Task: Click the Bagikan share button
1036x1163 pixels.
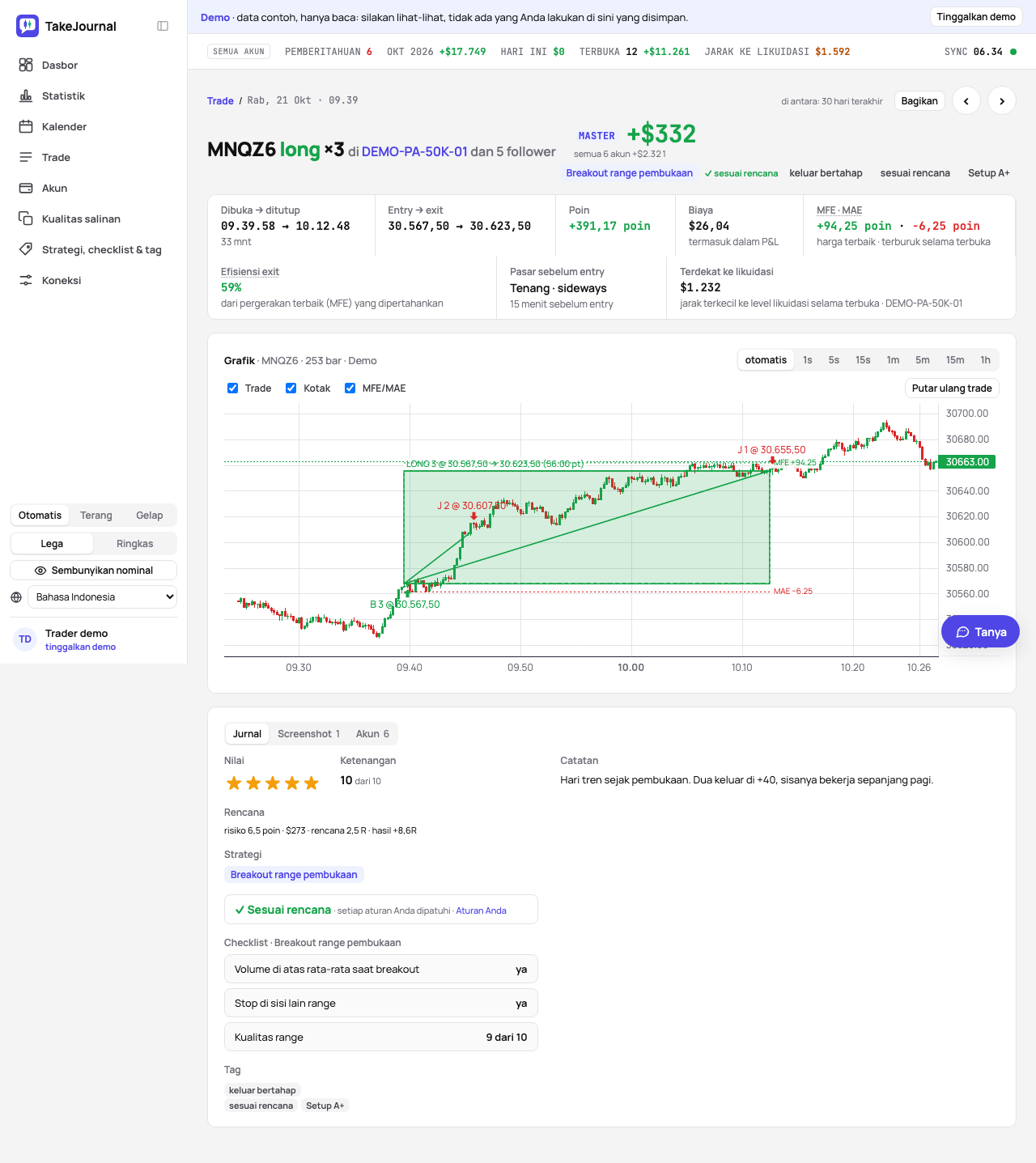Action: [x=919, y=101]
